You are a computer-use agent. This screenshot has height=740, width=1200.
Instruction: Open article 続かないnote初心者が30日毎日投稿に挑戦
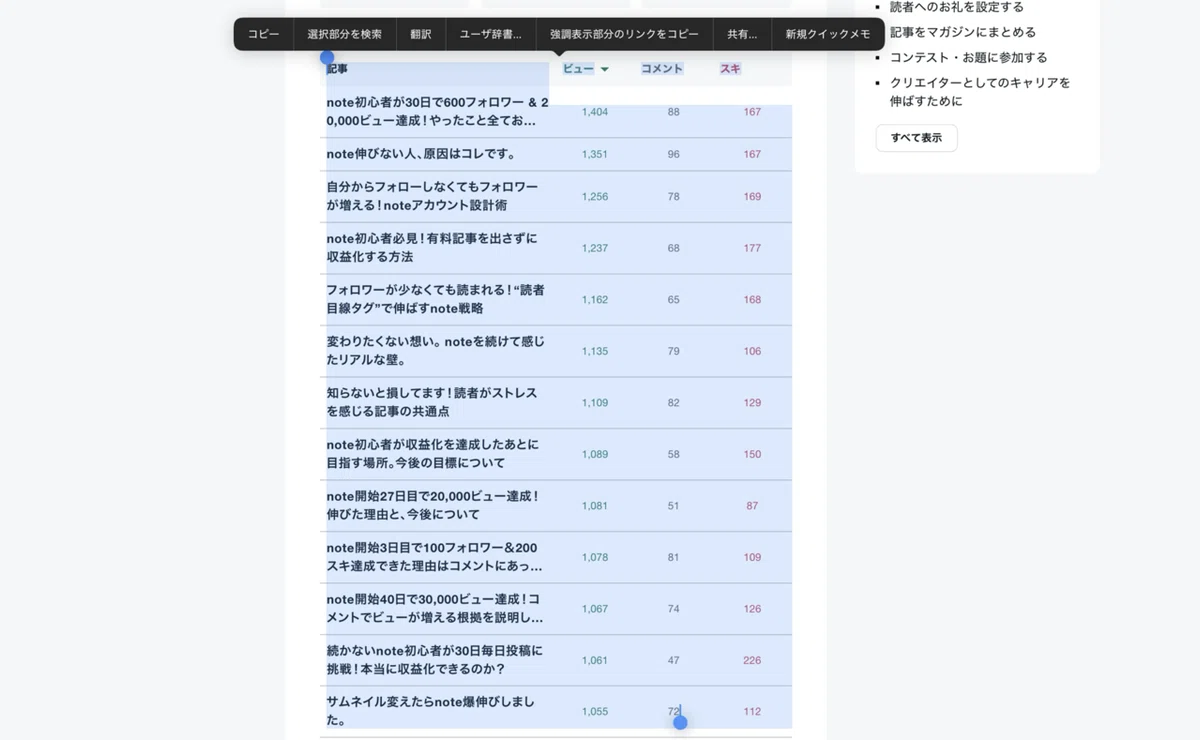(x=434, y=660)
